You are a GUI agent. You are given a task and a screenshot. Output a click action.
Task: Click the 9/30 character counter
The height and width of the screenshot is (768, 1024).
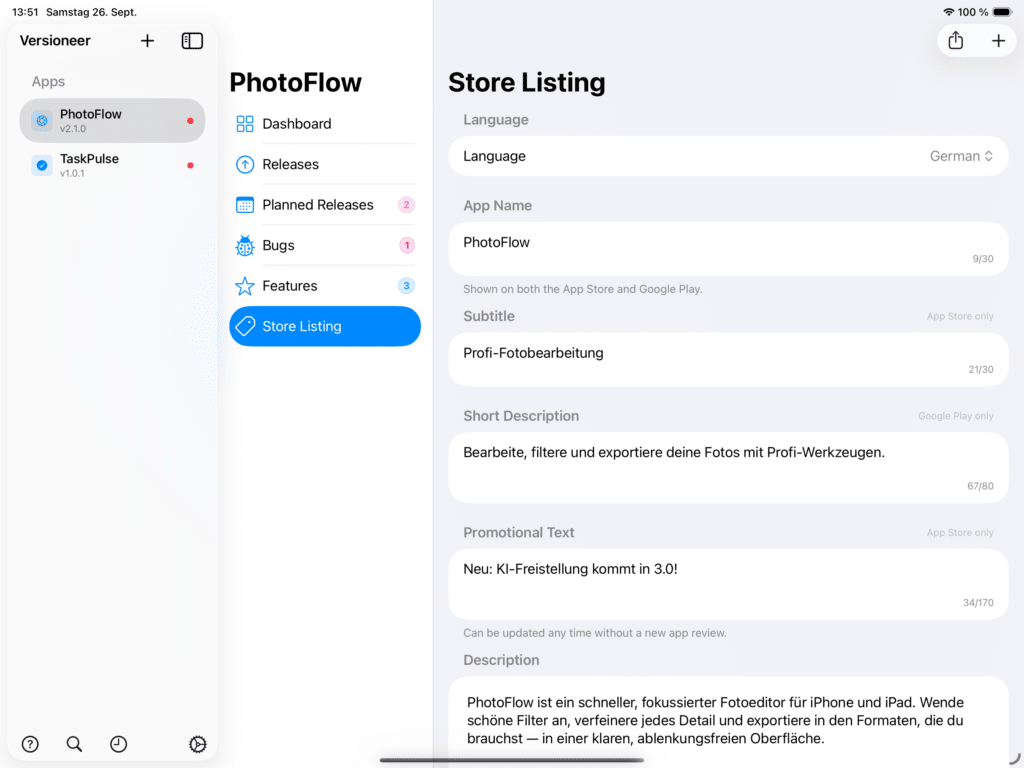[982, 259]
